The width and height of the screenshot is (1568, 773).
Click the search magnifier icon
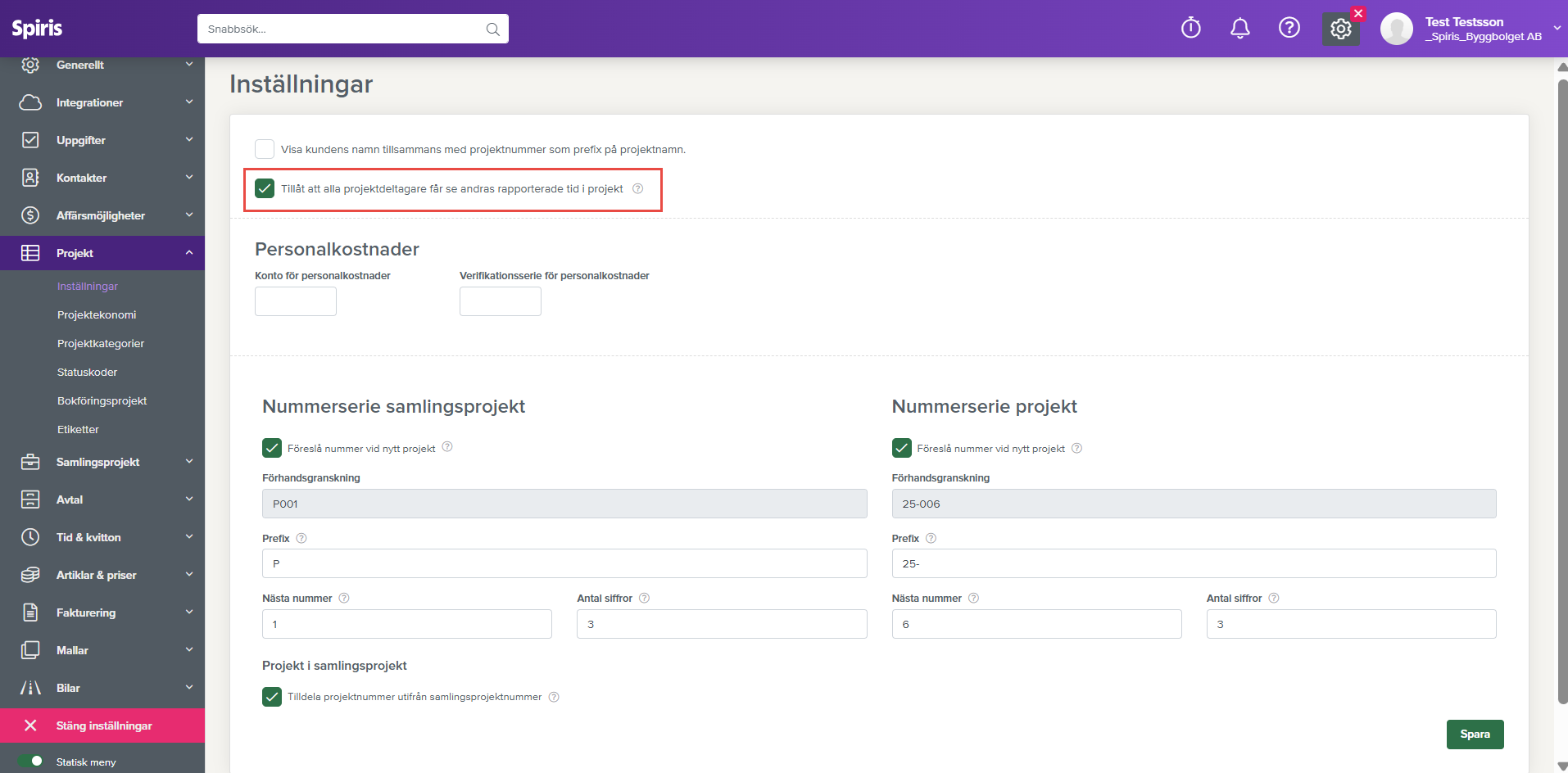[x=492, y=29]
